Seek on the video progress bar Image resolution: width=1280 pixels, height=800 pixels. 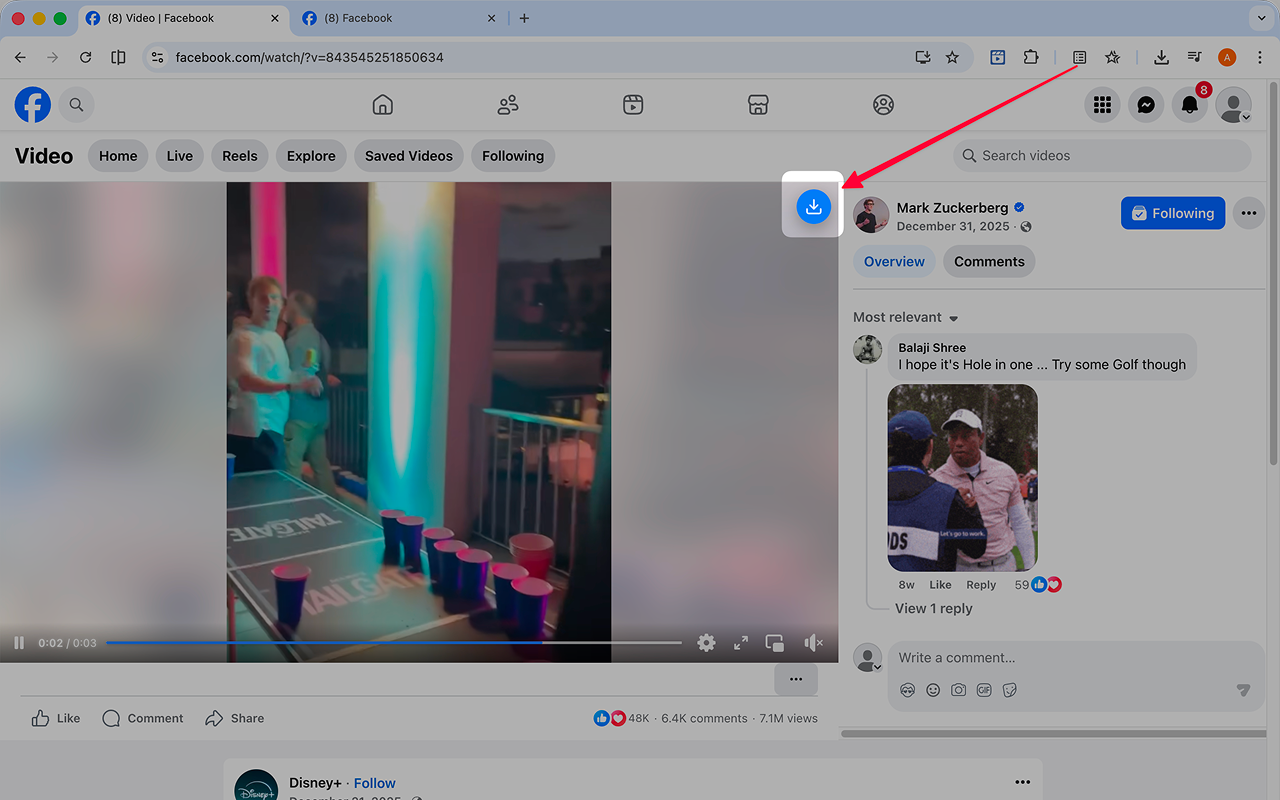point(394,643)
